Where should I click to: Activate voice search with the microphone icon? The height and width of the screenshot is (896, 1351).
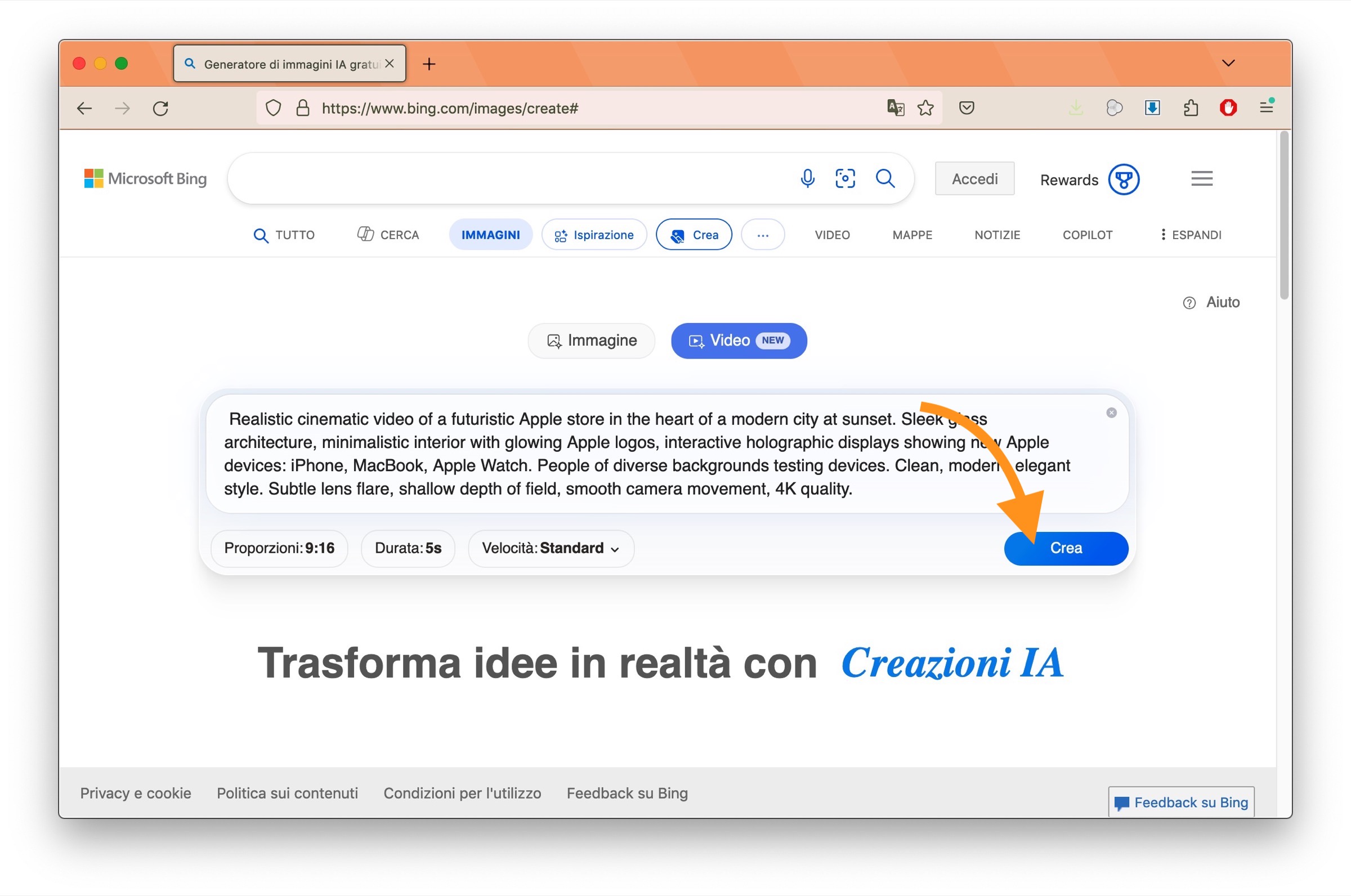click(808, 178)
